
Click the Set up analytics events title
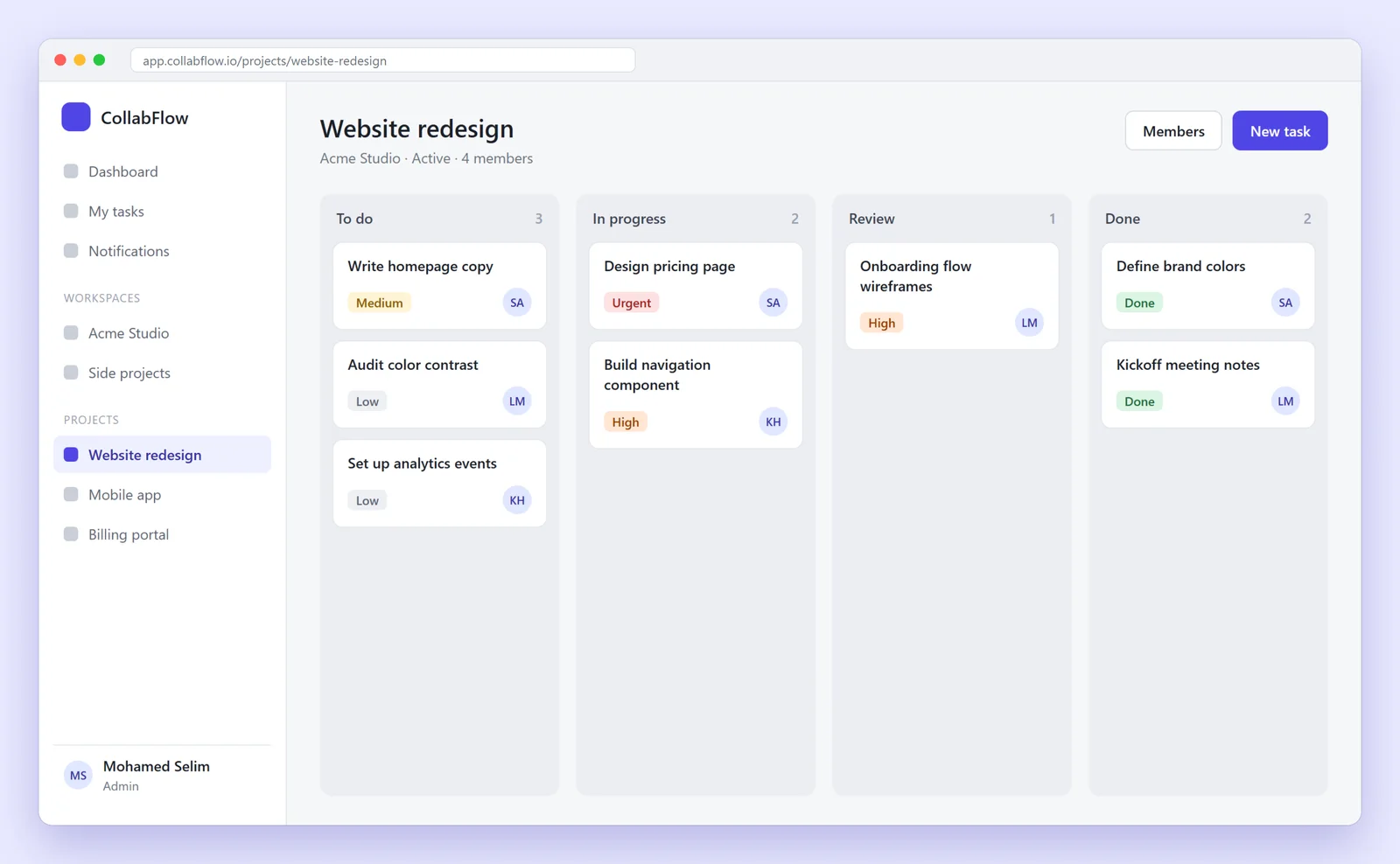[x=422, y=463]
